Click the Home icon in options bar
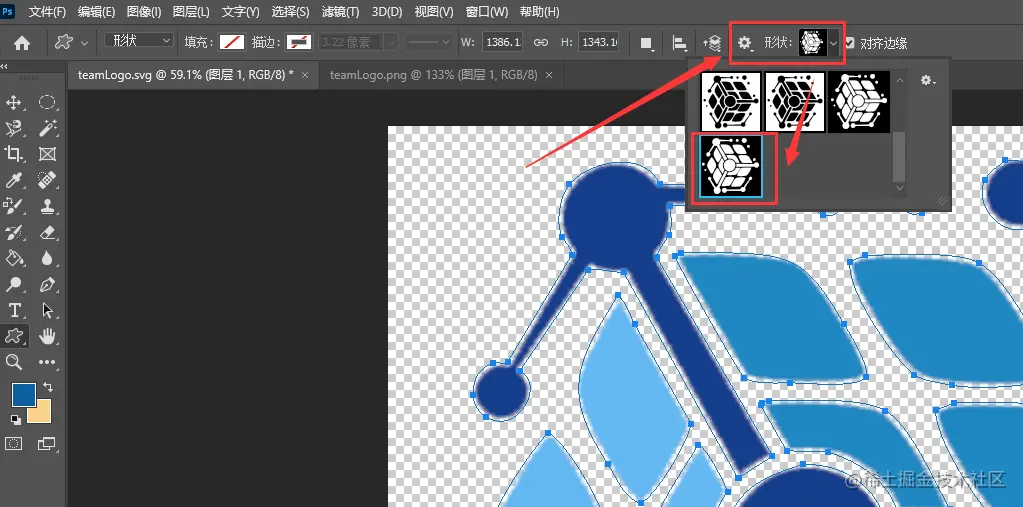Viewport: 1023px width, 507px height. (x=22, y=43)
